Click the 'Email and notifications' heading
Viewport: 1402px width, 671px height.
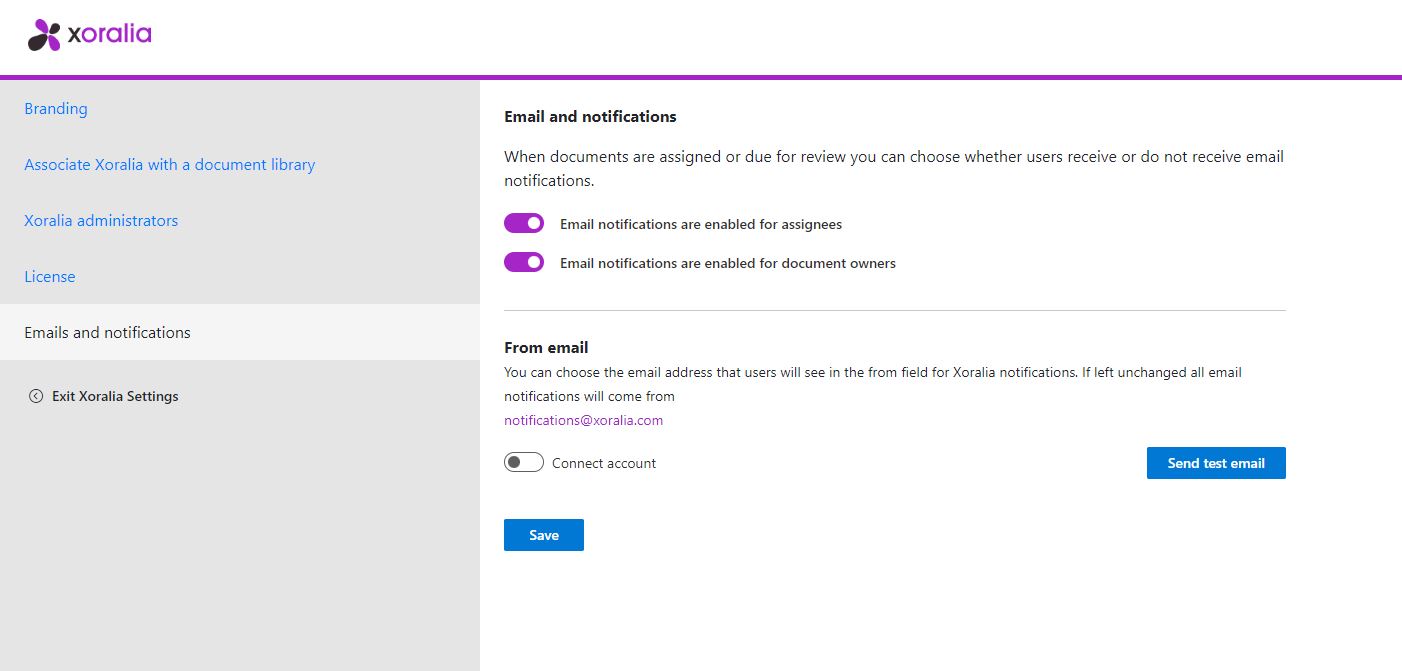[x=590, y=116]
